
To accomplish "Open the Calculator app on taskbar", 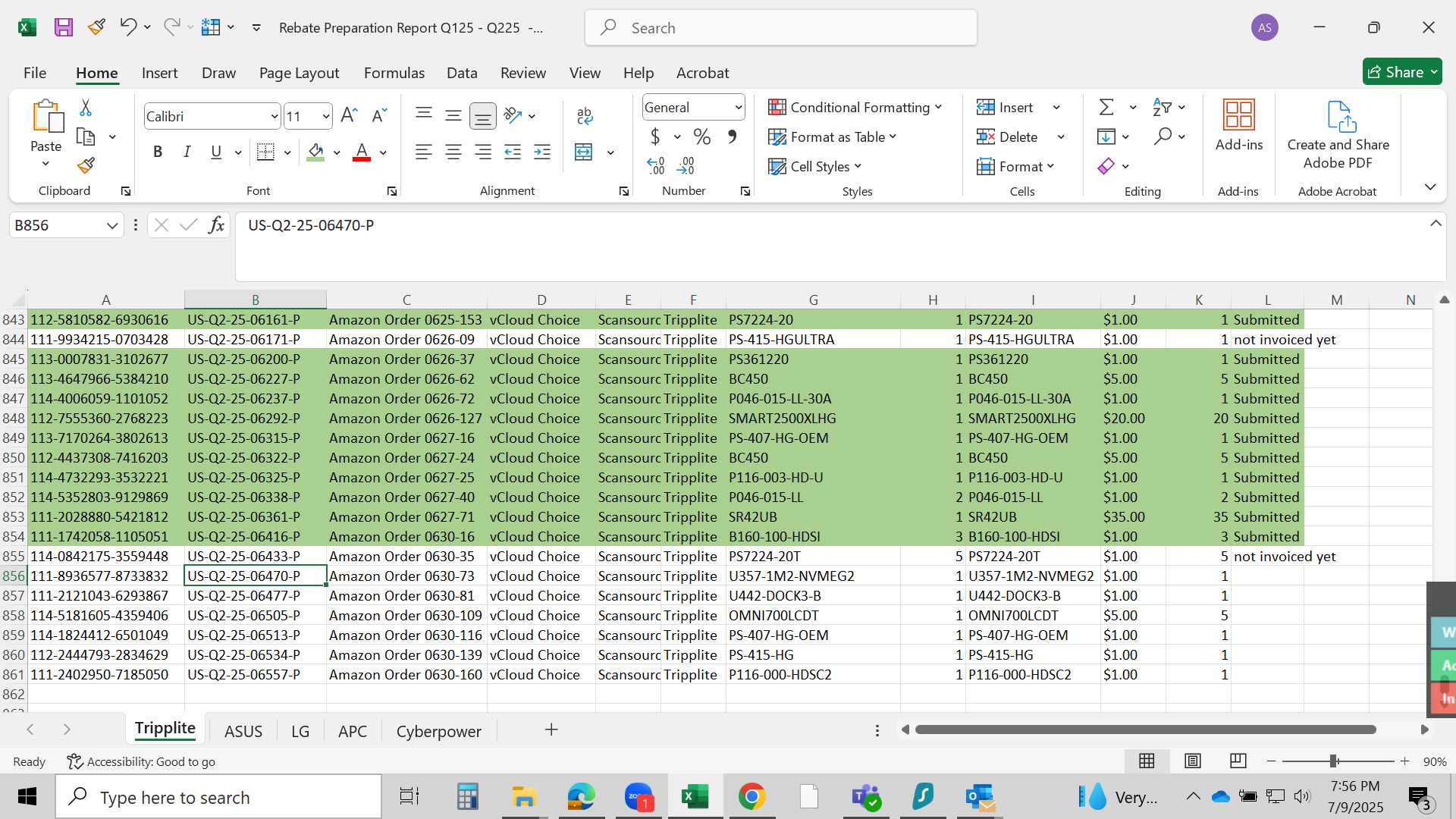I will [x=467, y=797].
